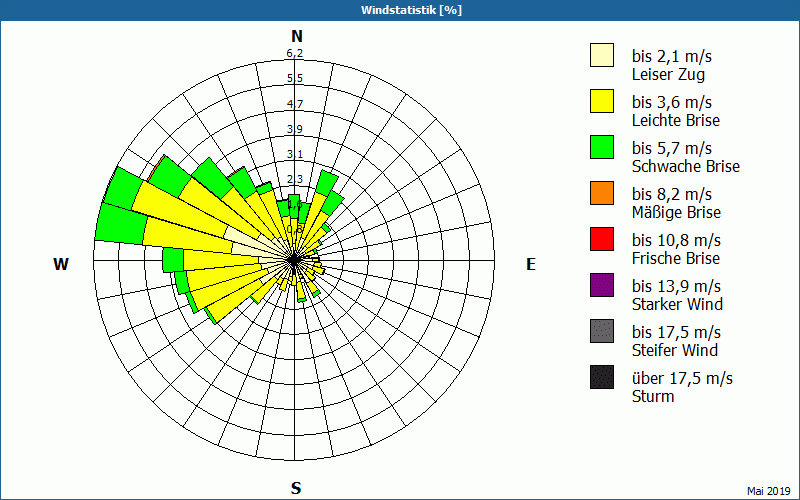The image size is (800, 500).
Task: Click the 'Leichte Brise' legend label
Action: 676,120
